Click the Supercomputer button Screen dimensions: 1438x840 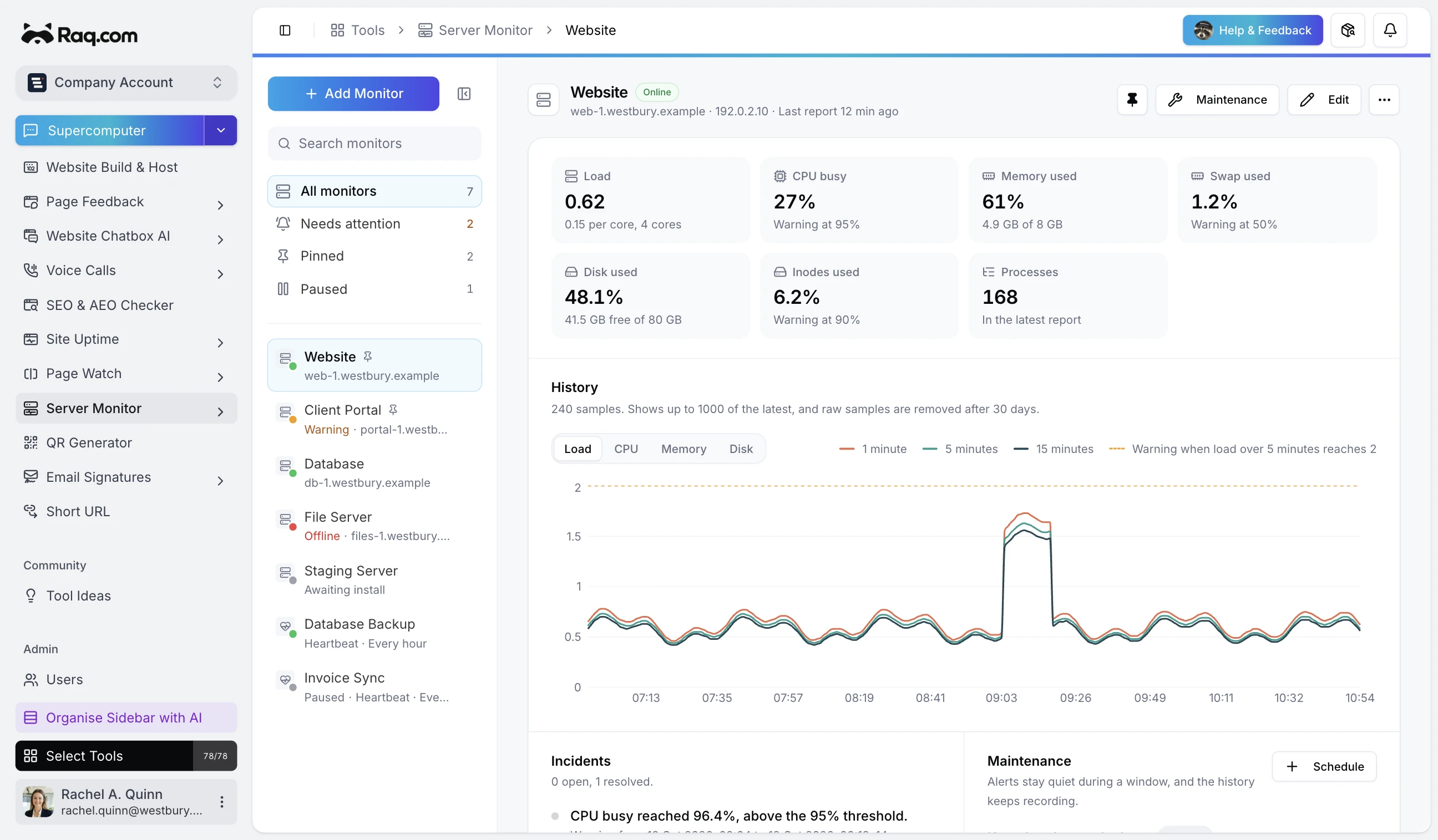click(109, 130)
